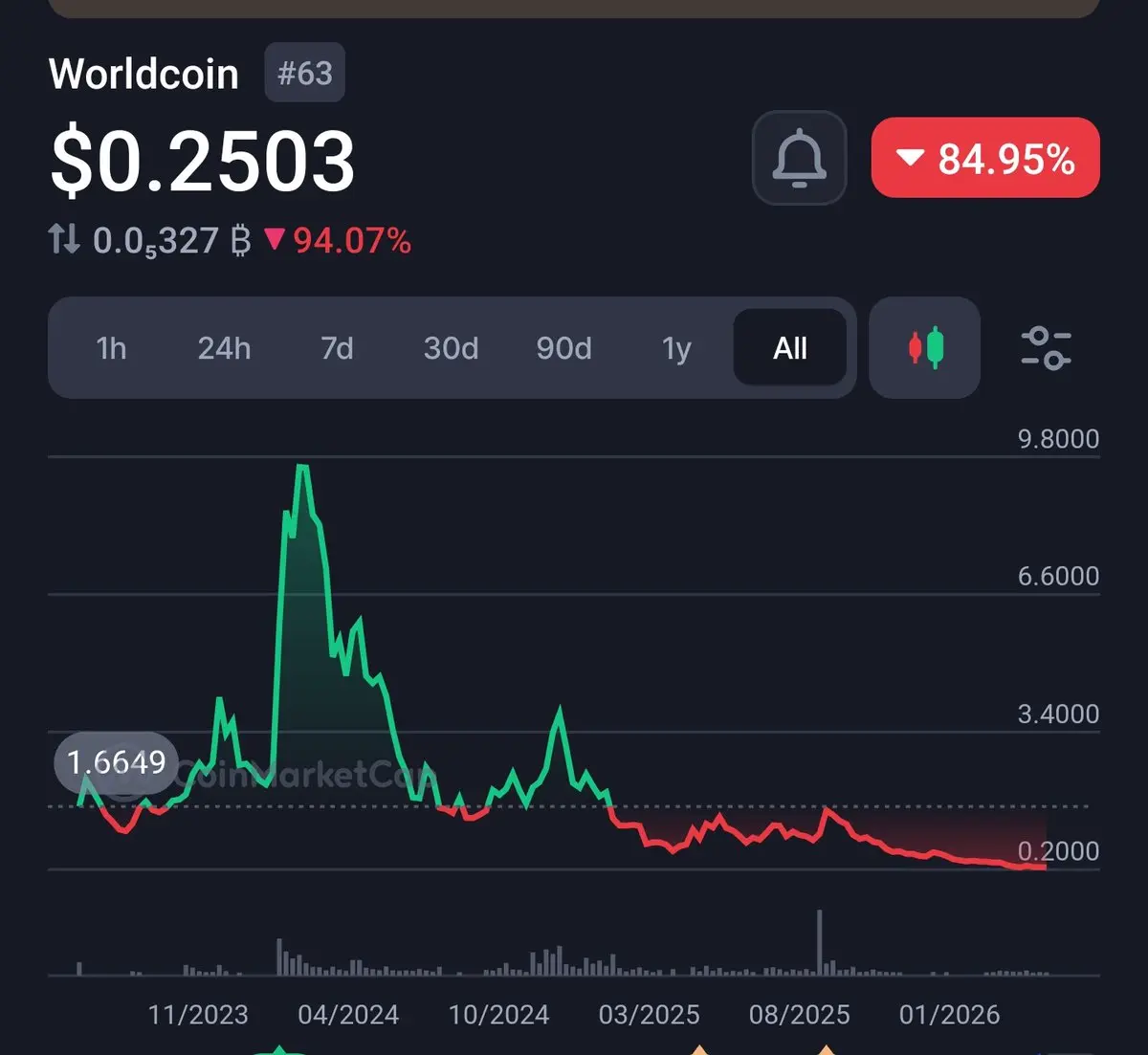Tap the tallest volume bar near 08/2025

tap(820, 942)
